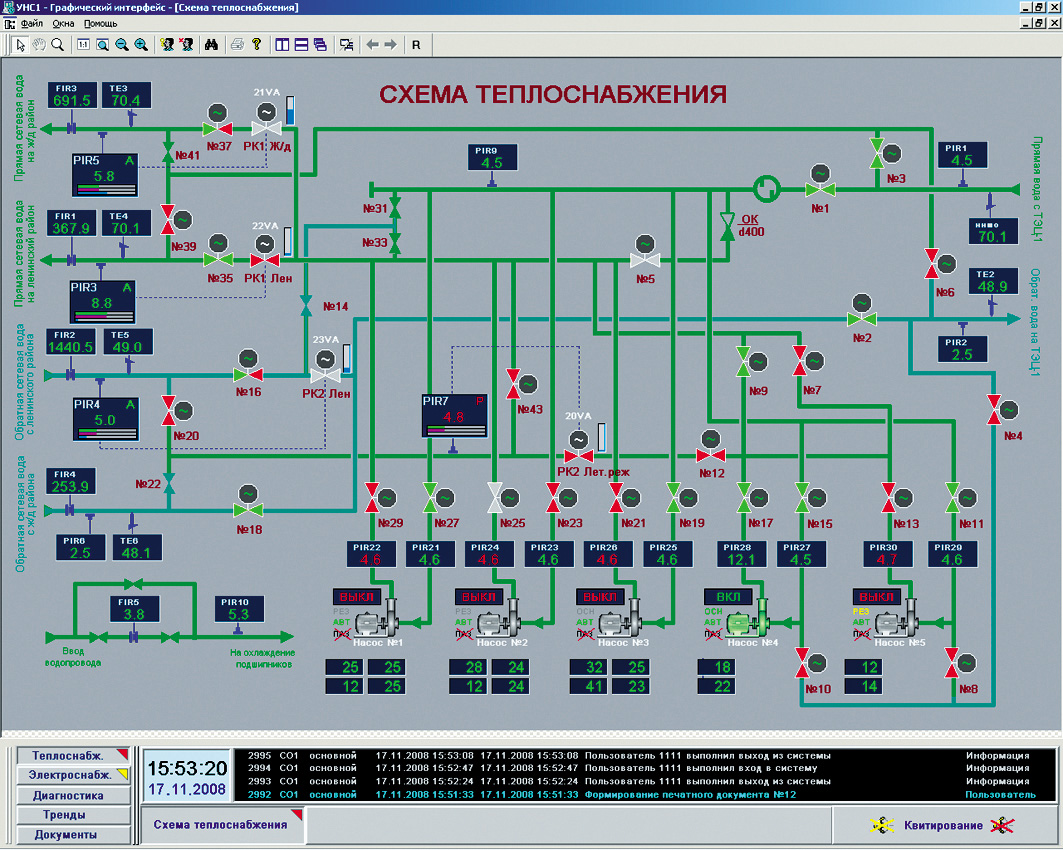Open the Файл menu
The image size is (1063, 850).
(x=32, y=24)
